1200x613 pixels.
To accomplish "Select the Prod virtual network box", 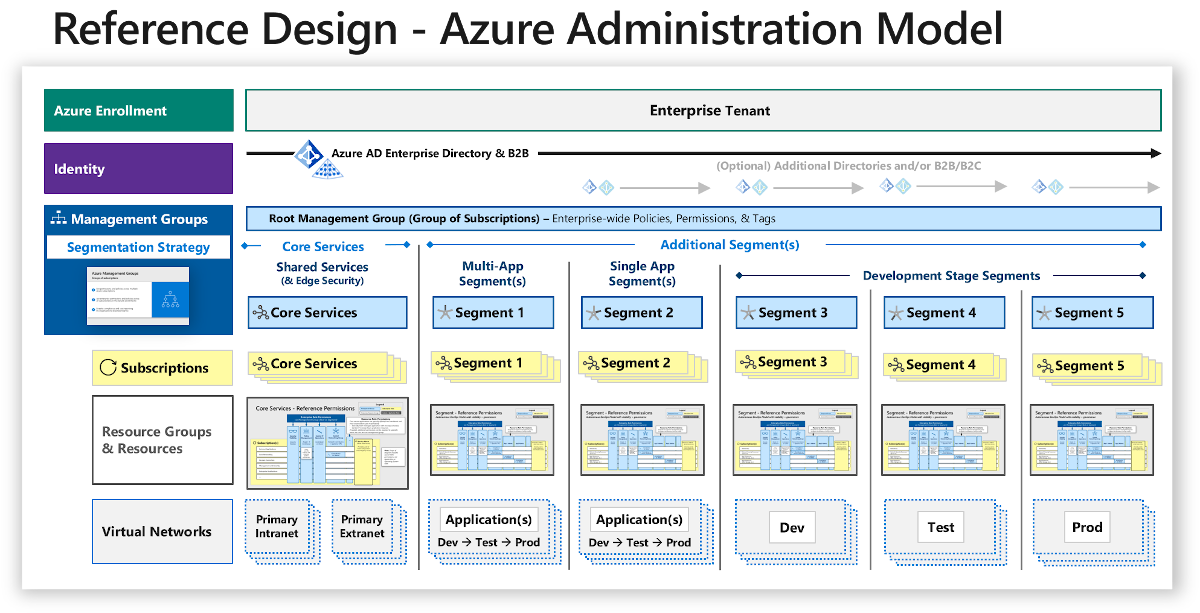I will pos(1087,527).
